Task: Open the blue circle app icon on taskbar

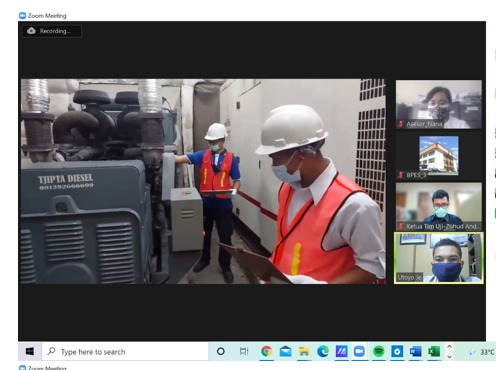Action: pyautogui.click(x=397, y=351)
